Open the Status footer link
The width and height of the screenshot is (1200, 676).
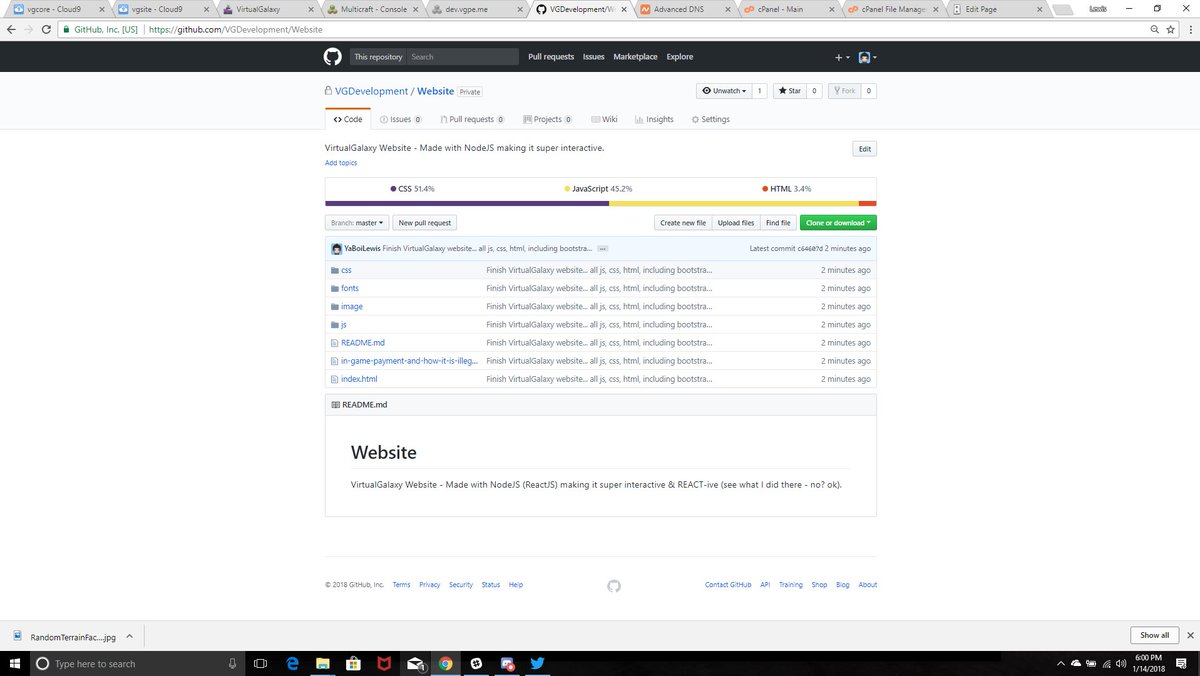point(491,585)
